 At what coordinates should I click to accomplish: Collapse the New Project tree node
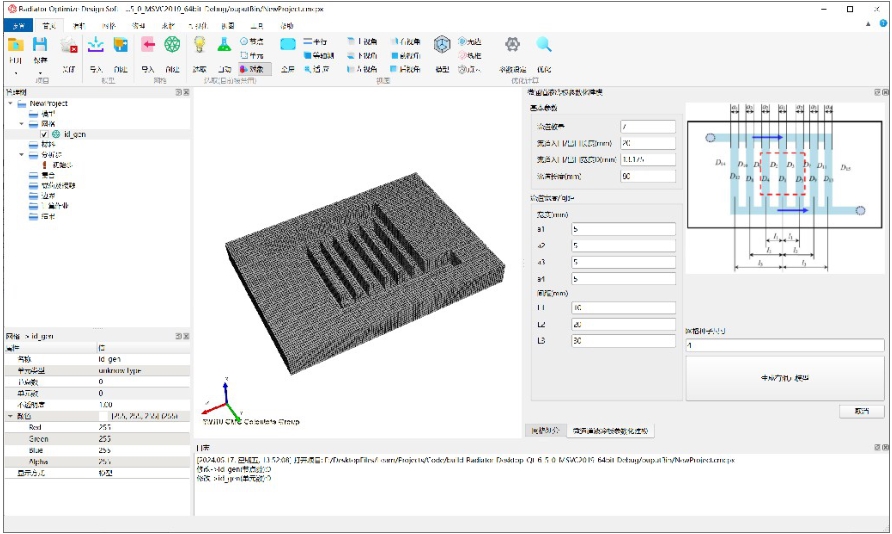[x=10, y=104]
